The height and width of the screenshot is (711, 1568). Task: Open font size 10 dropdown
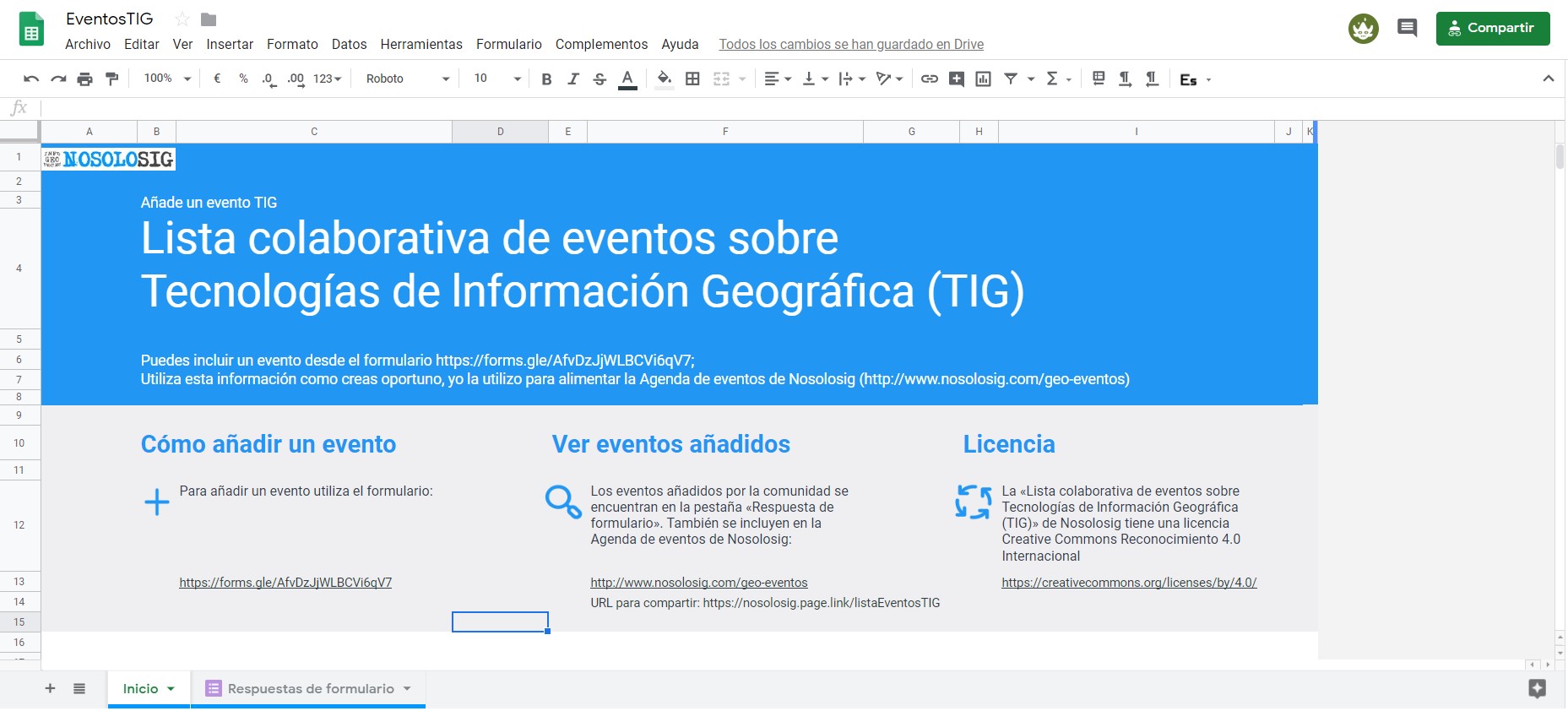click(x=497, y=79)
